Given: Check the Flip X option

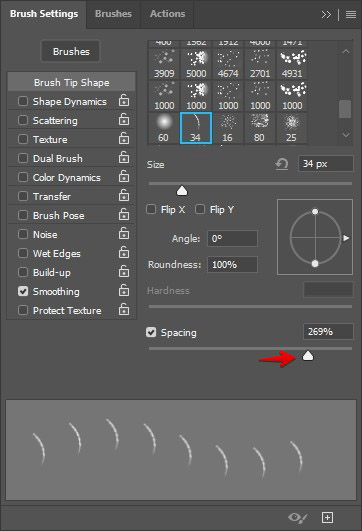Looking at the screenshot, I should [x=151, y=209].
